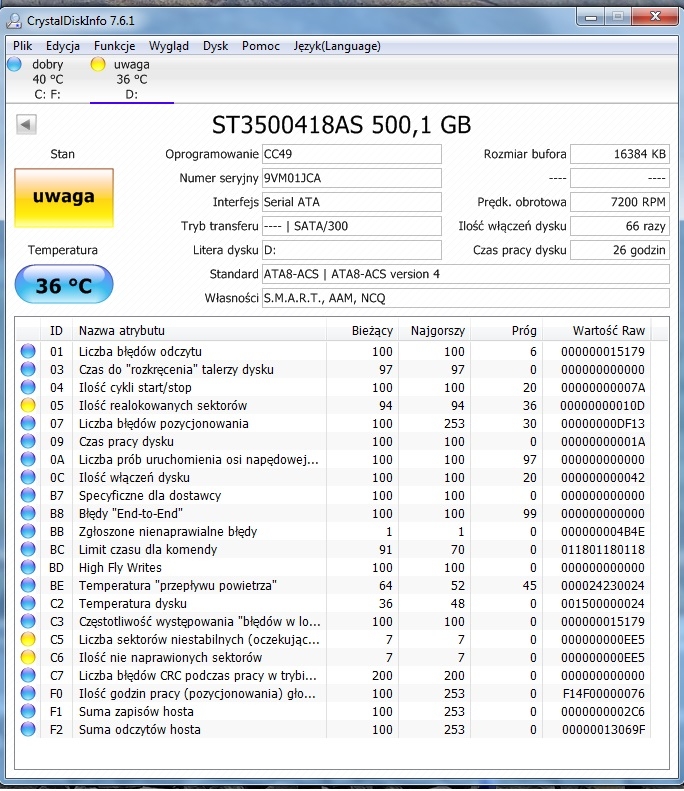
Task: Click status icon of row 0C Ilość włączeń dysku
Action: pos(28,477)
